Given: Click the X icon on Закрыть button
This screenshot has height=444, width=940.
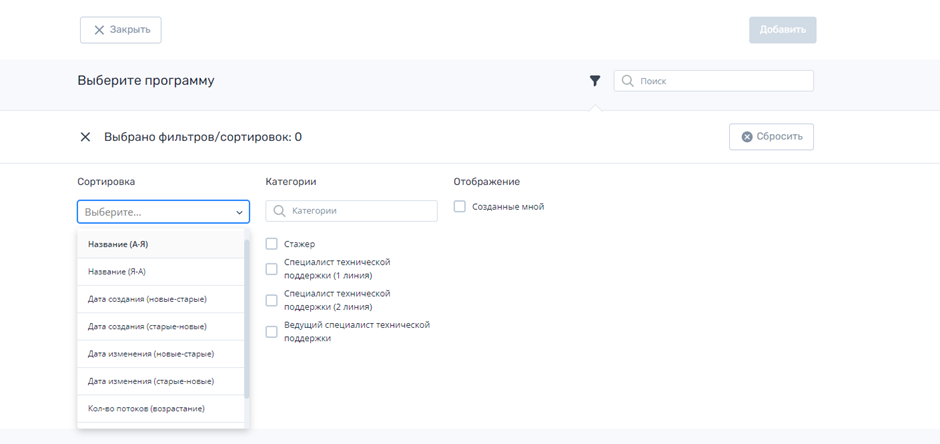Looking at the screenshot, I should tap(100, 30).
